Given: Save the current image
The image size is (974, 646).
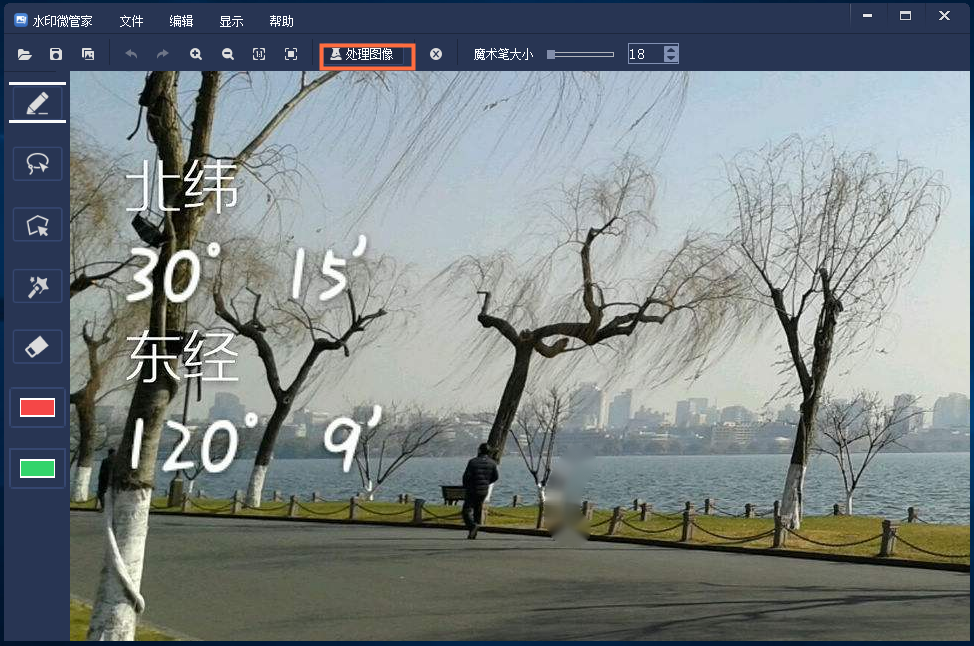Looking at the screenshot, I should pos(56,54).
